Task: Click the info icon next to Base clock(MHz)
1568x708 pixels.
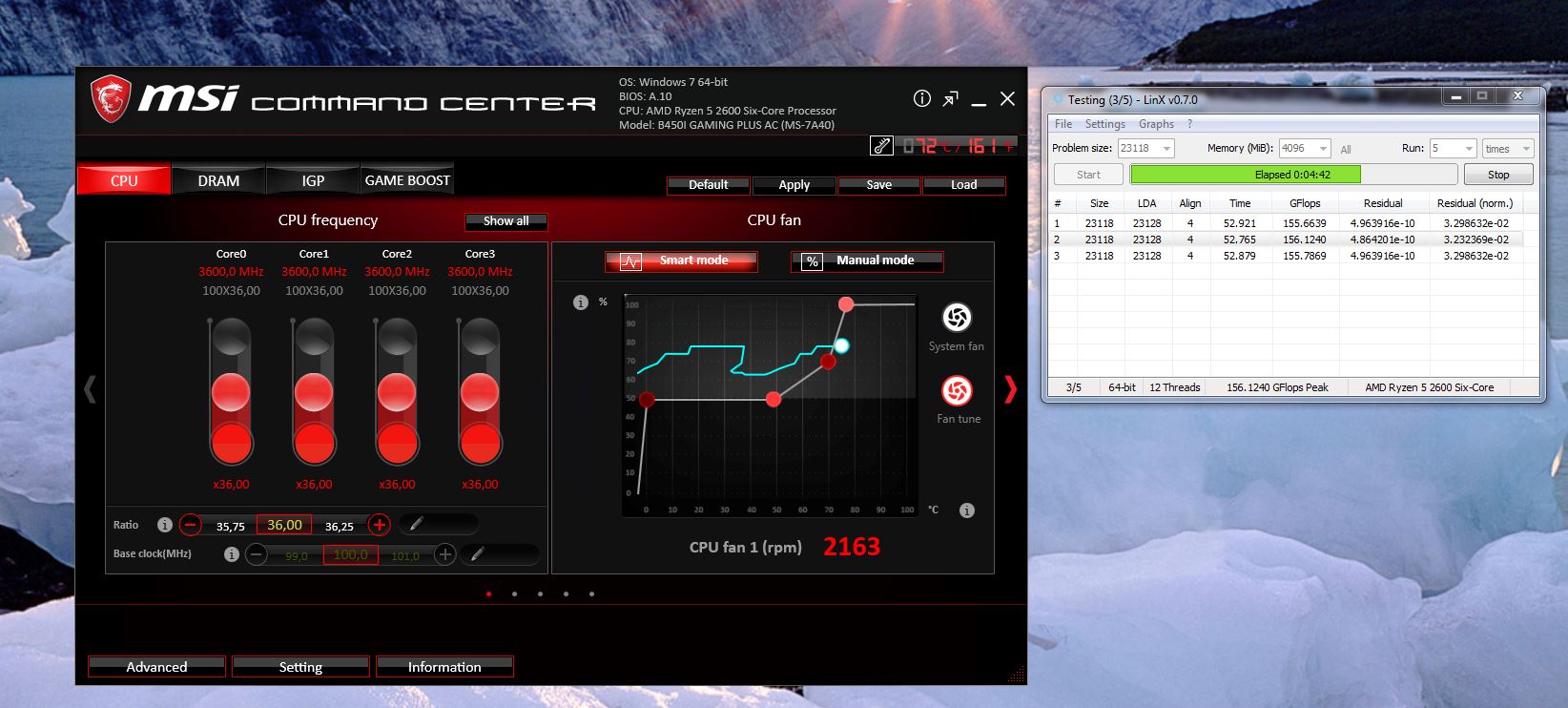Action: [x=231, y=553]
